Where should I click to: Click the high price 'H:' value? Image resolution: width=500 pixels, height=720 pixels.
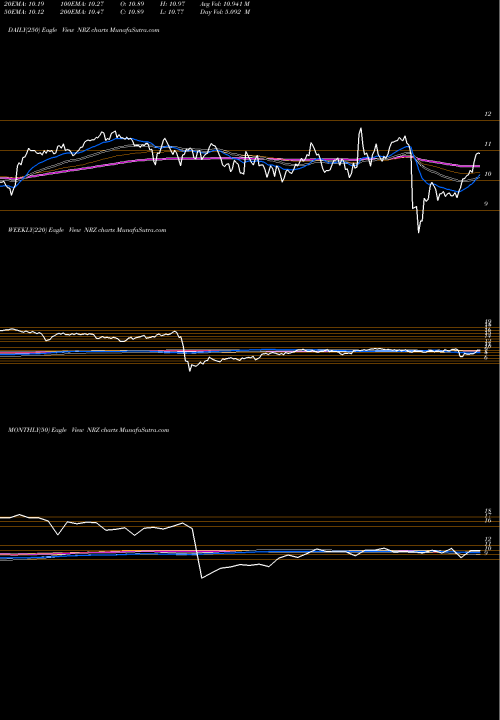[x=174, y=4]
